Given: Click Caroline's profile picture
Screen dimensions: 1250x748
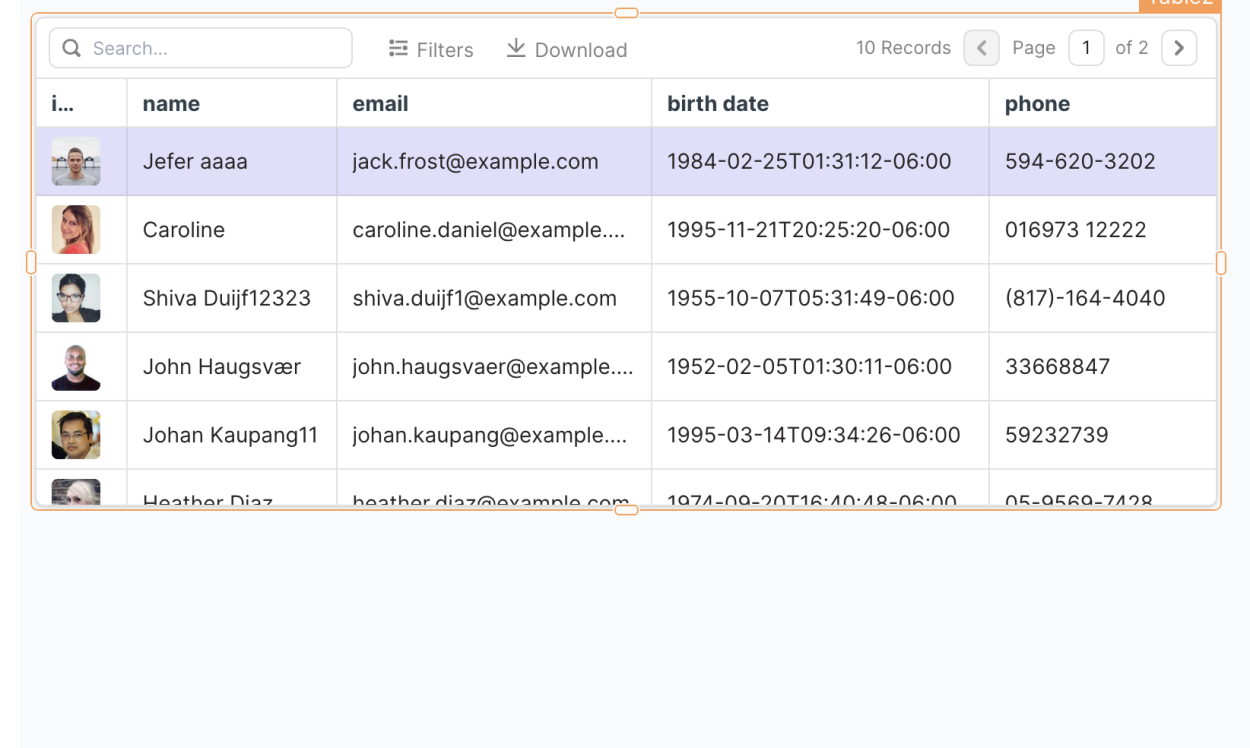Looking at the screenshot, I should point(75,229).
